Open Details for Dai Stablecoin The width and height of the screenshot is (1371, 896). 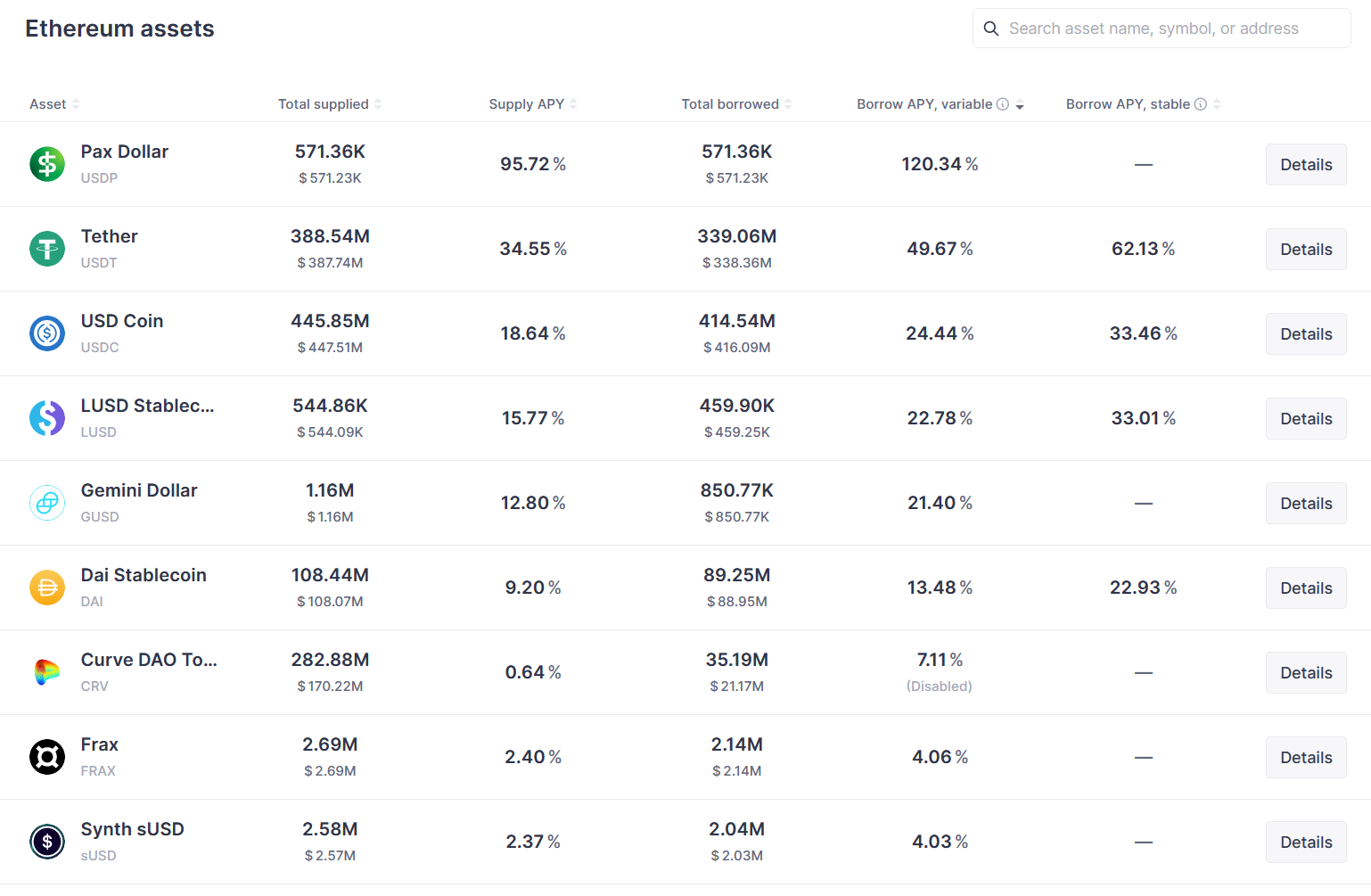tap(1306, 588)
